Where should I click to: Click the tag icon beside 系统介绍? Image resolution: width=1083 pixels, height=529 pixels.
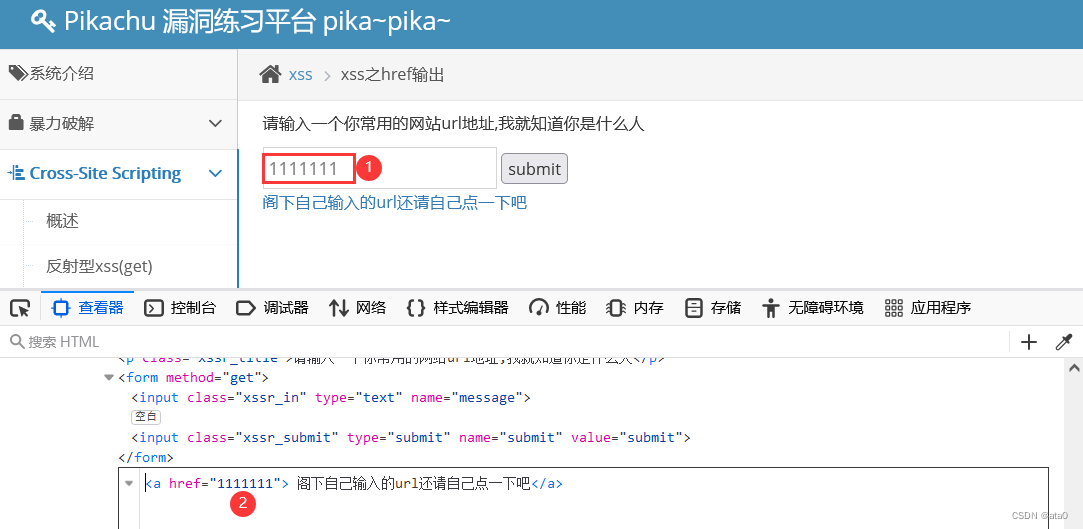(x=17, y=73)
